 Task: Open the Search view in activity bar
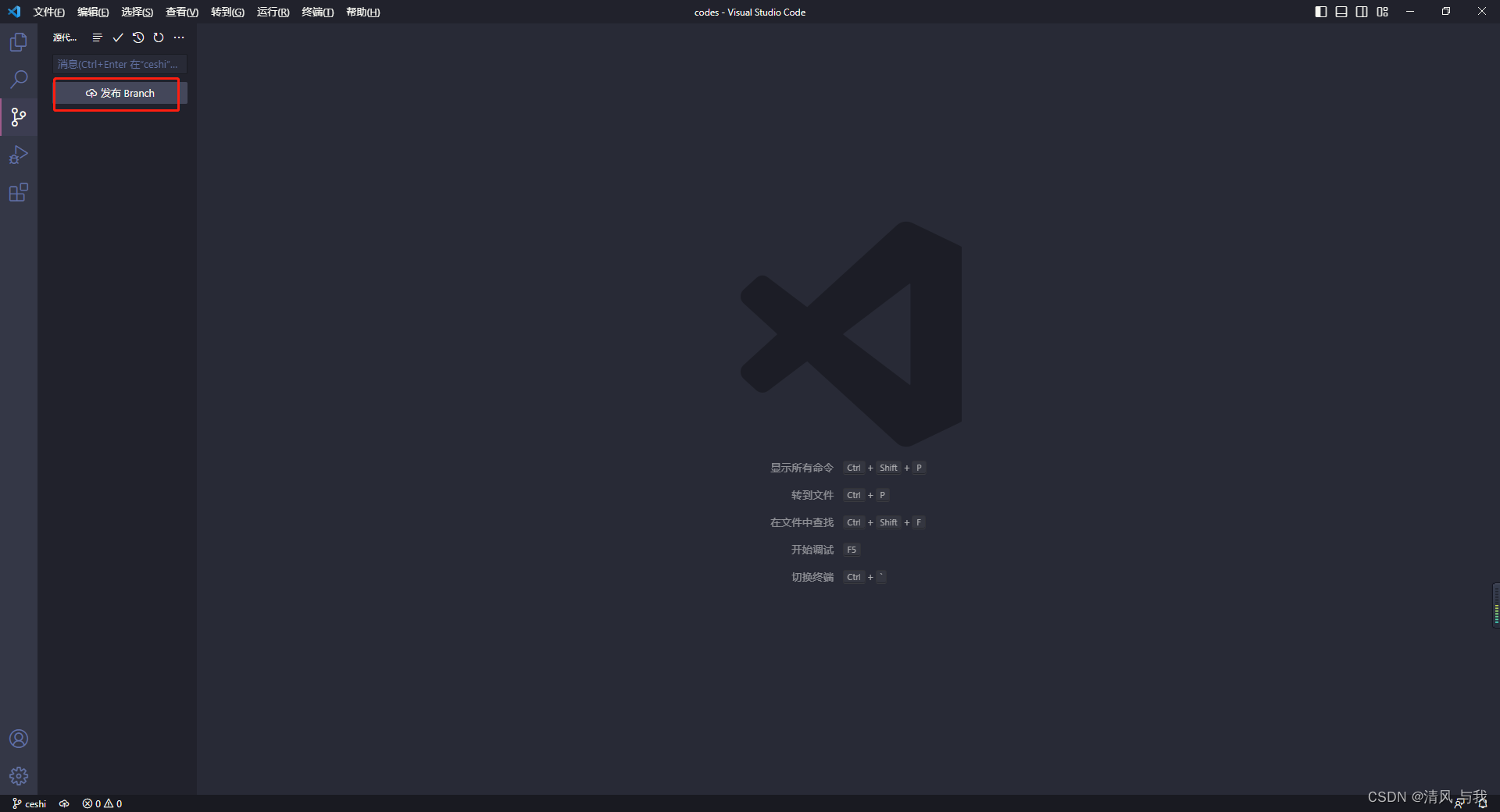tap(19, 80)
